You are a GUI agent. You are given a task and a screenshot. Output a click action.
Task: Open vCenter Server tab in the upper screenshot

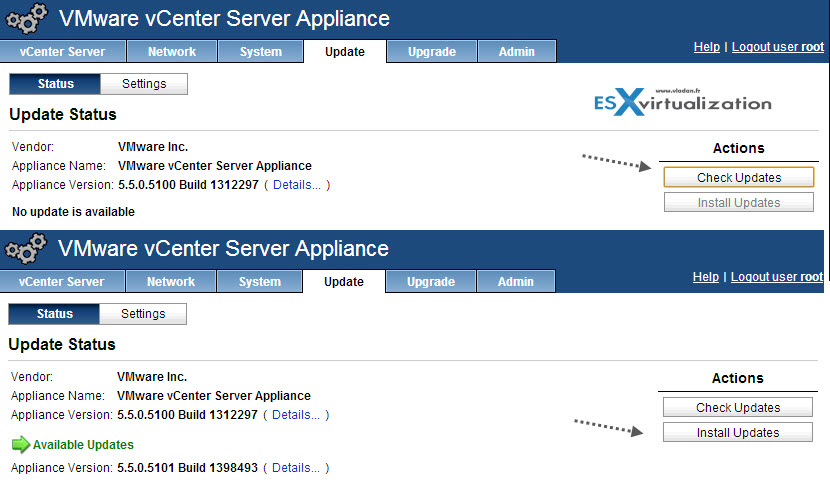[62, 51]
